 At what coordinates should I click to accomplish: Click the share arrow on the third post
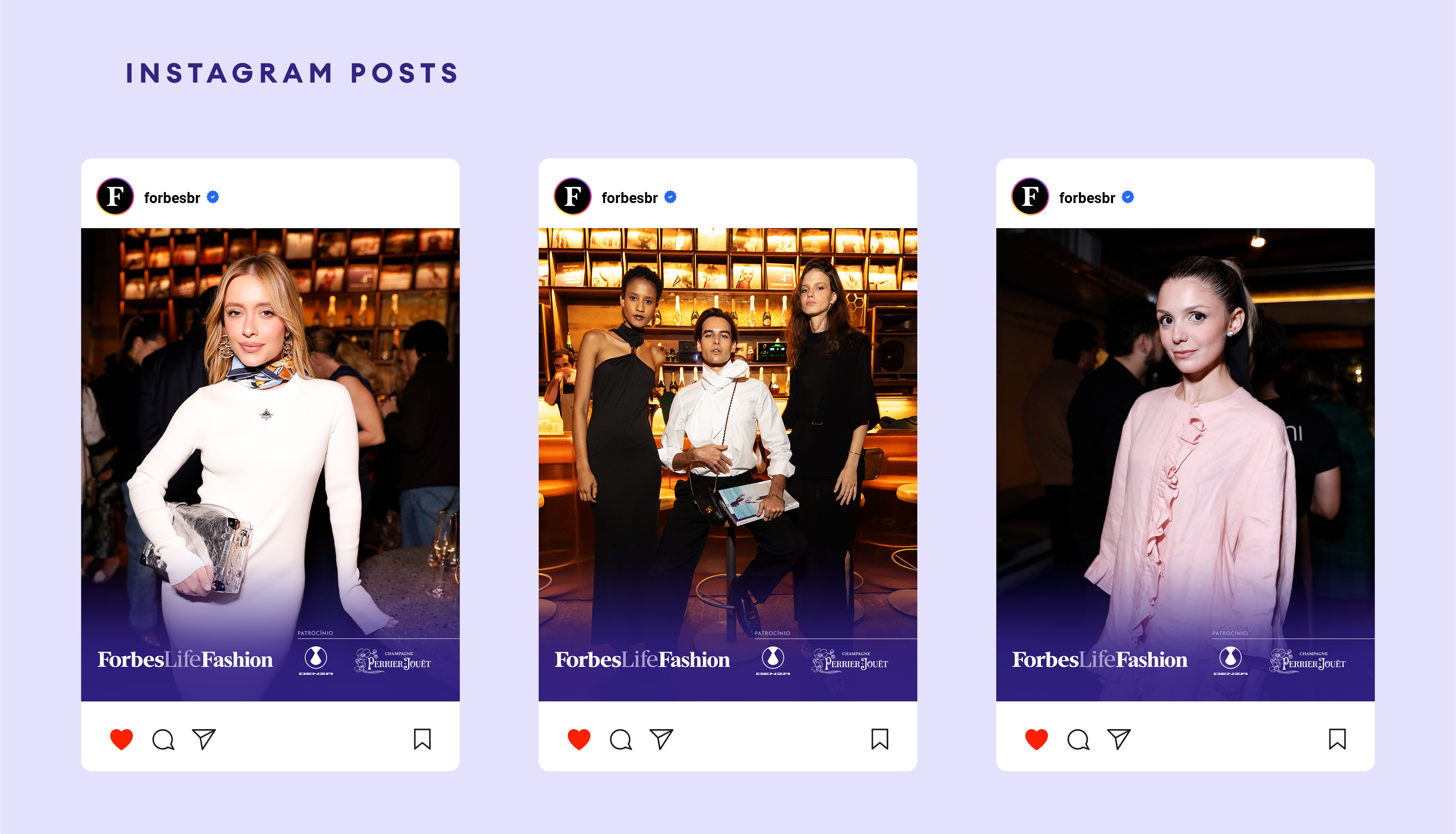1119,739
